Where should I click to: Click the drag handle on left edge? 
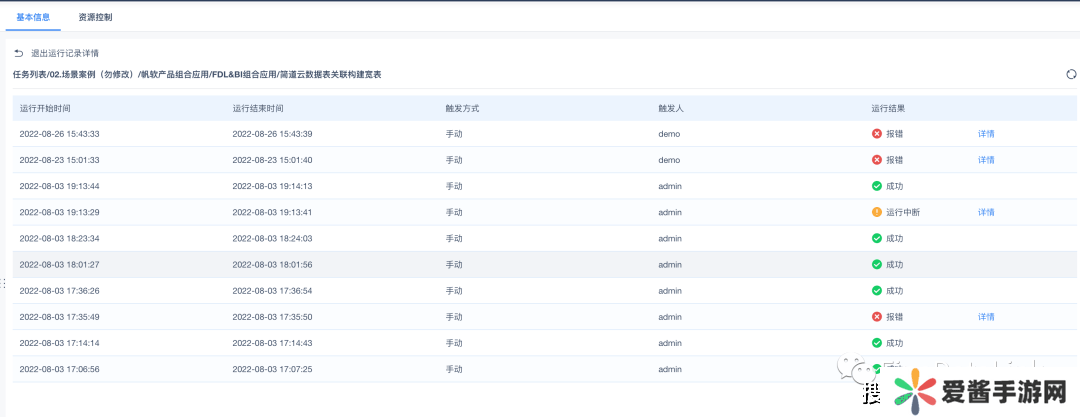(x=3, y=284)
